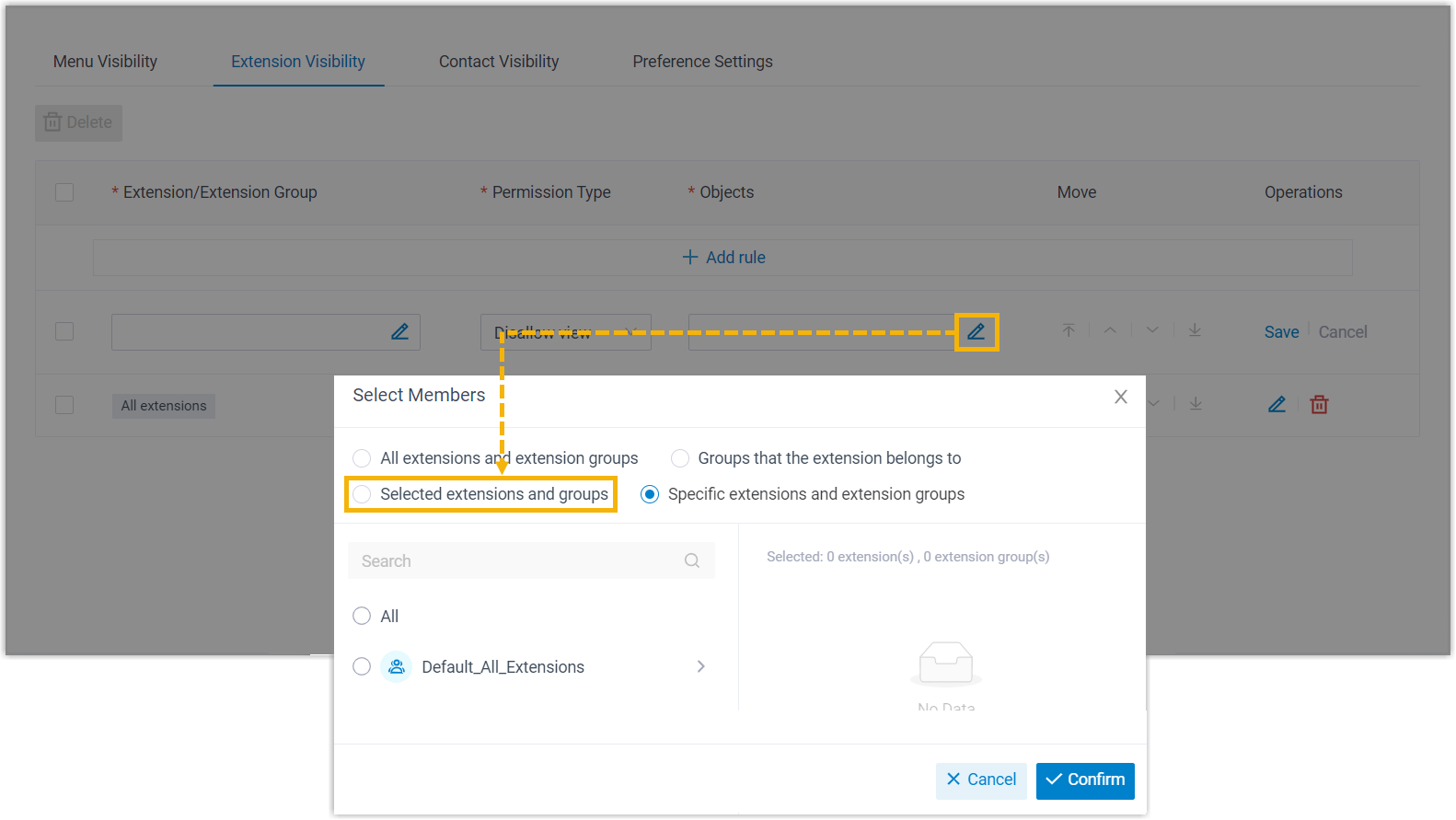Screen dimensions: 1456x820
Task: Click the Default_All_Extensions group icon
Action: point(397,667)
